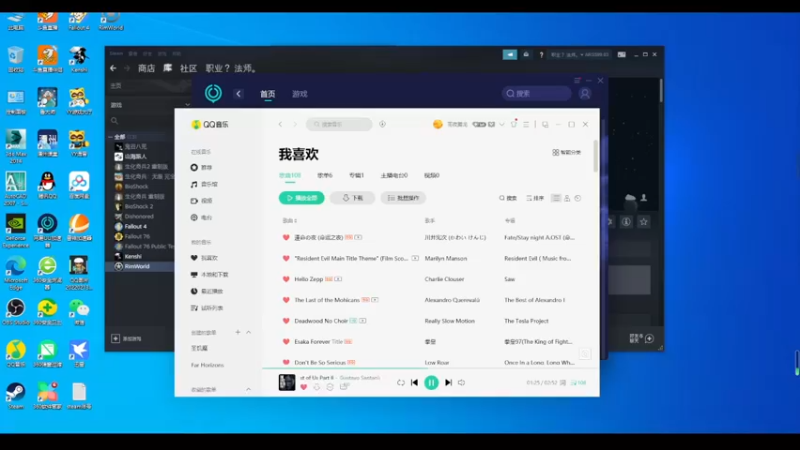Select the 专辑1 albums tab
This screenshot has width=800, height=450.
tap(357, 175)
